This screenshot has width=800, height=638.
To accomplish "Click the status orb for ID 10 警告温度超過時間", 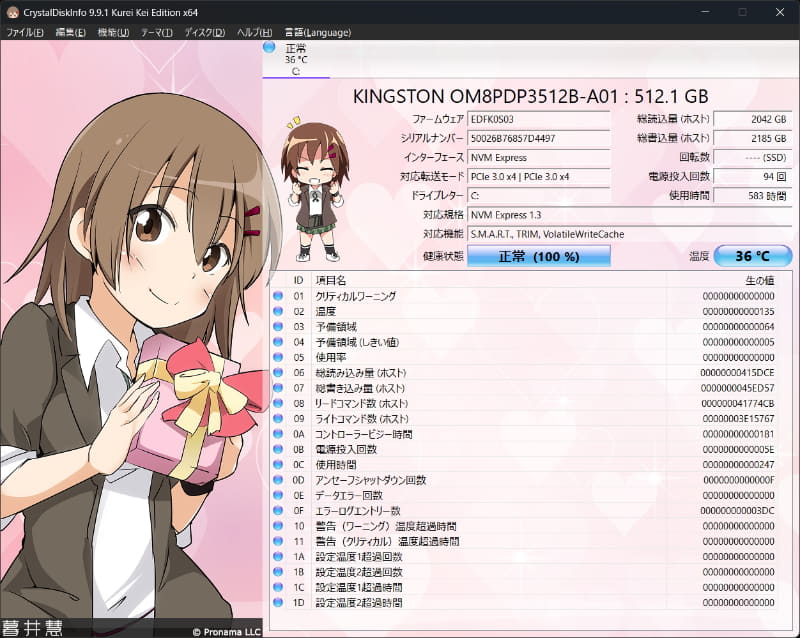I will click(x=278, y=525).
